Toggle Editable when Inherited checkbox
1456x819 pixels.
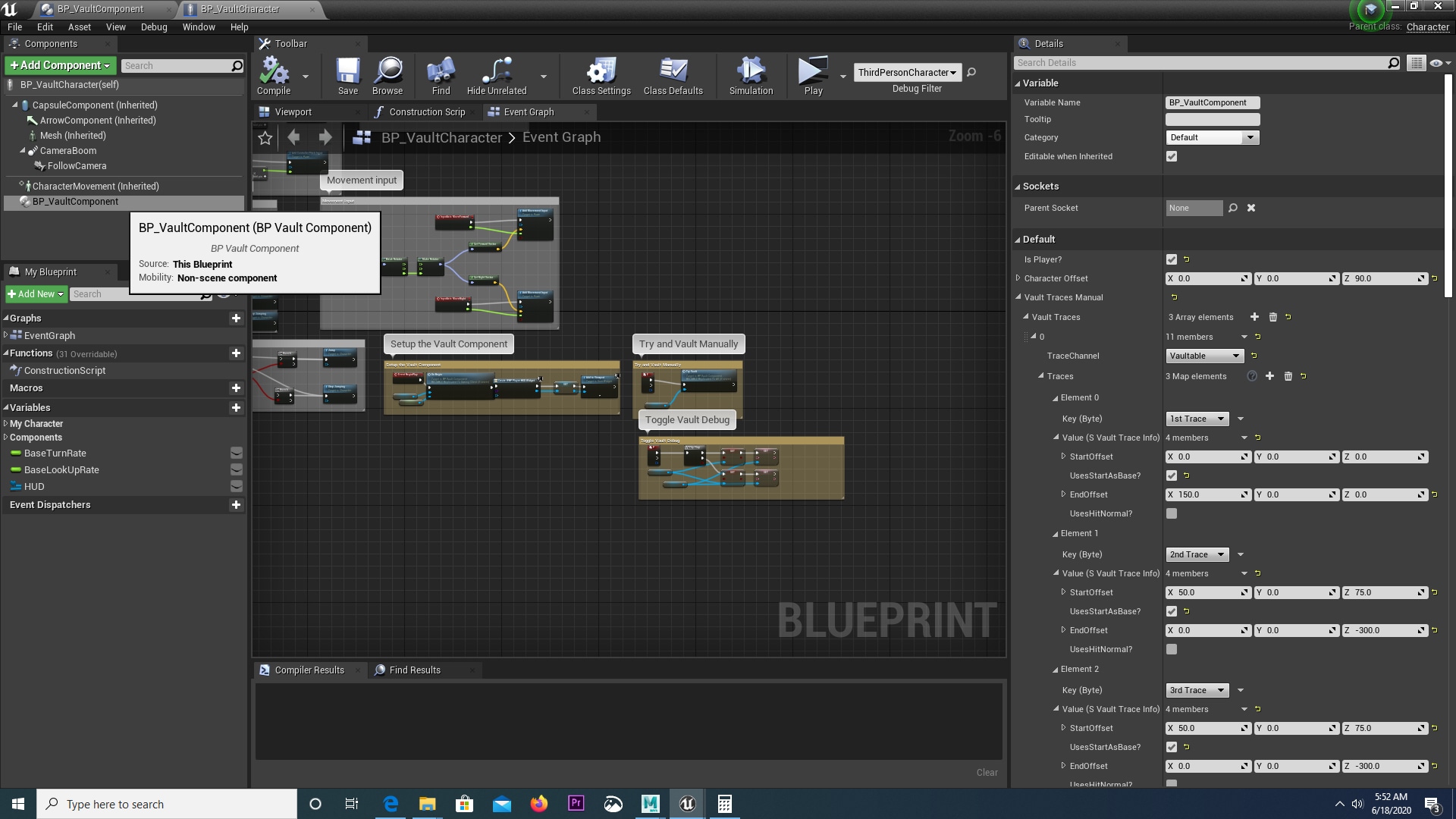(x=1172, y=156)
